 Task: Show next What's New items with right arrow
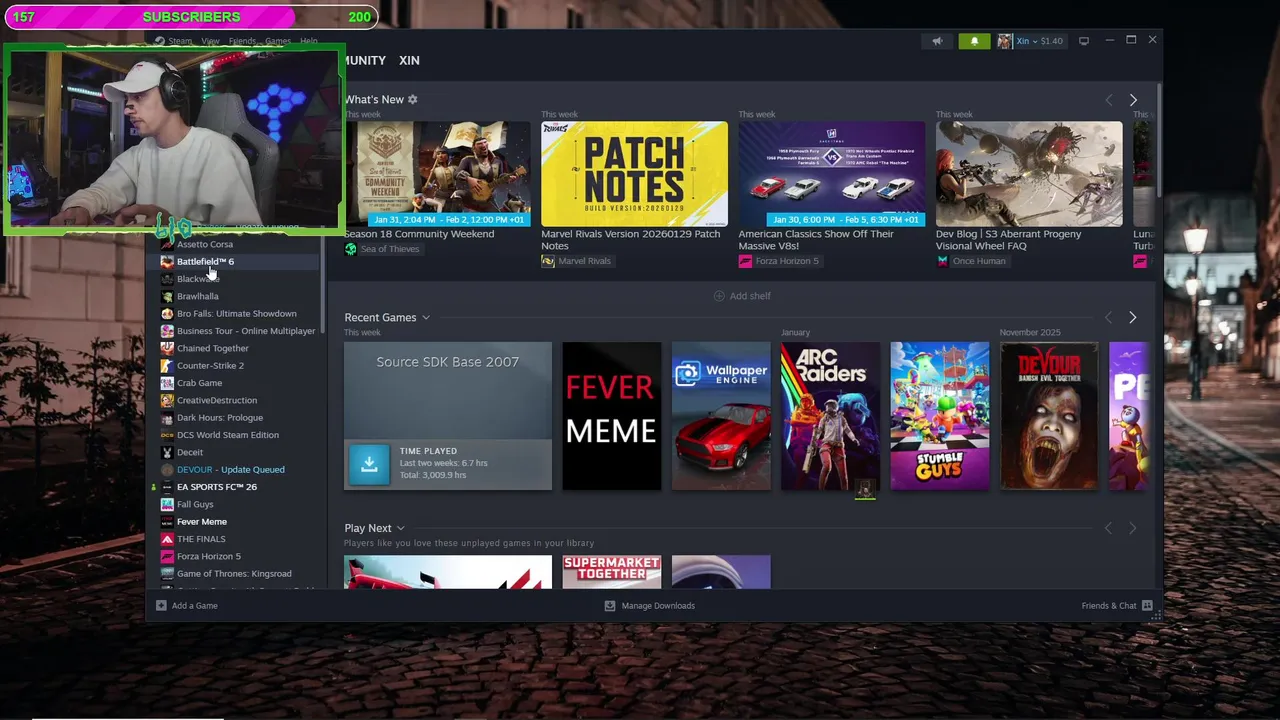tap(1133, 100)
